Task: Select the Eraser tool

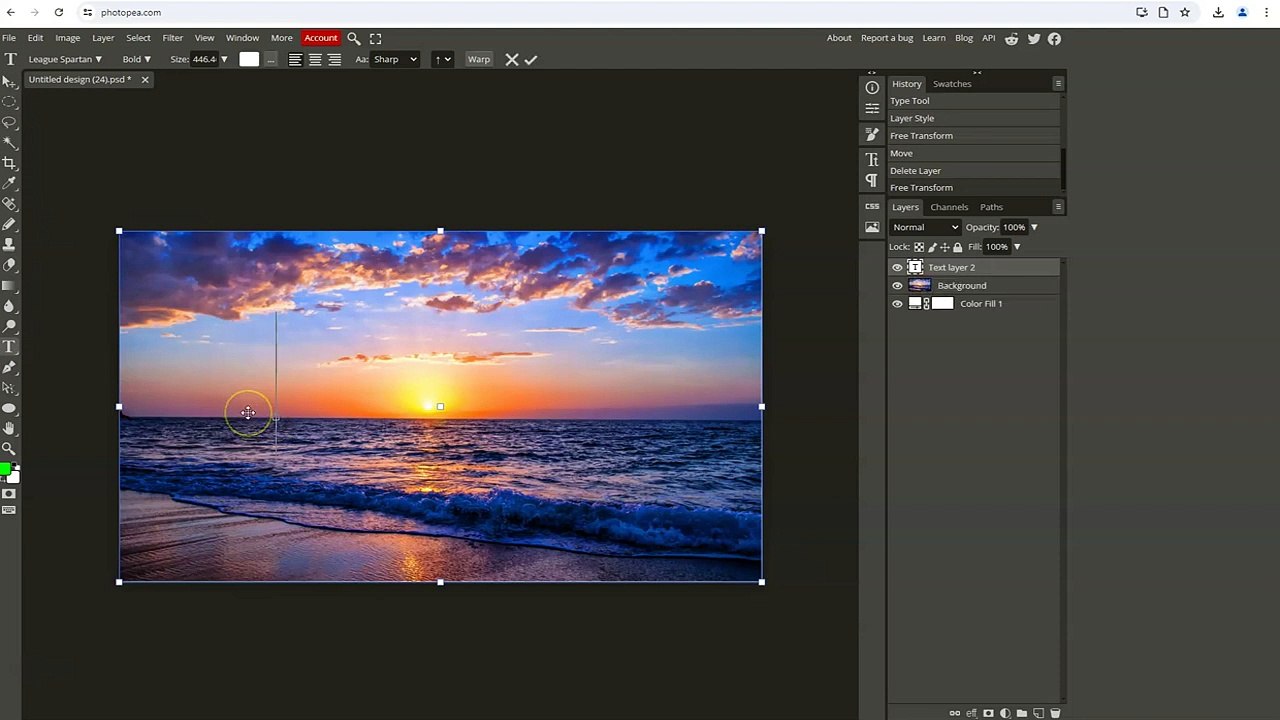Action: 9,266
